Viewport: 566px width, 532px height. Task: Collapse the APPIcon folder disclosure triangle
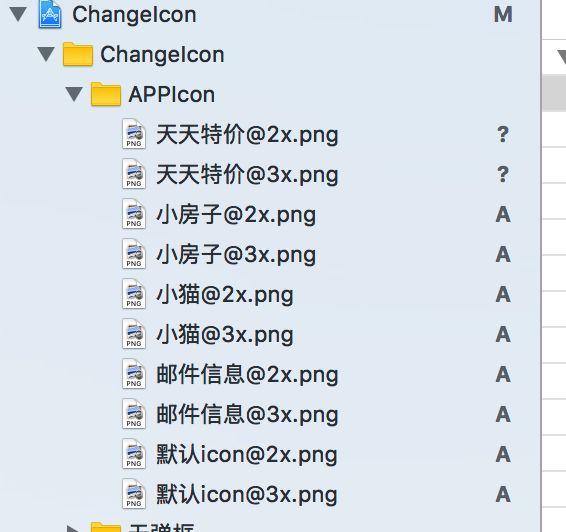pos(74,94)
